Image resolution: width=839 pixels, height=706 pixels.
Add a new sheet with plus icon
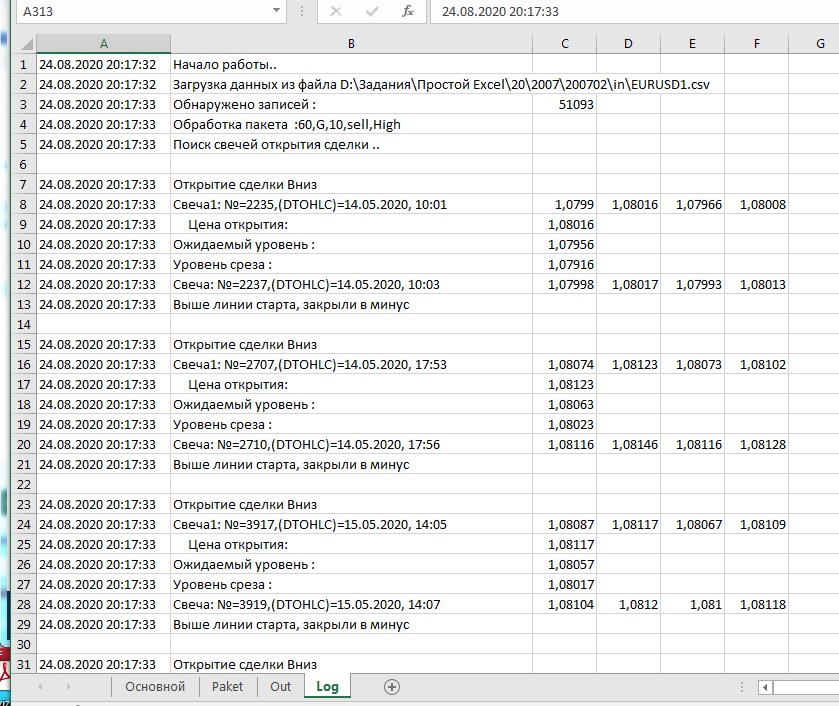coord(392,687)
